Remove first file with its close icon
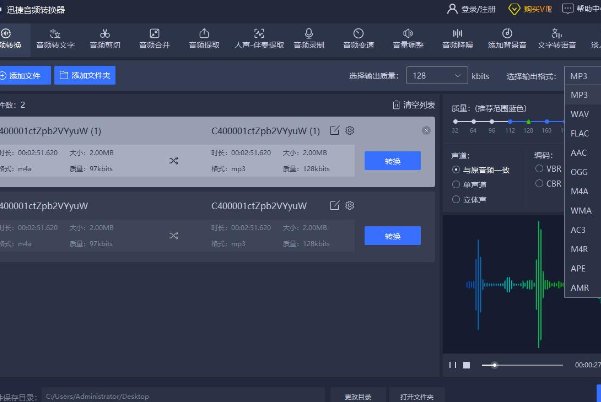Screen dimensions: 601x402 [427, 130]
